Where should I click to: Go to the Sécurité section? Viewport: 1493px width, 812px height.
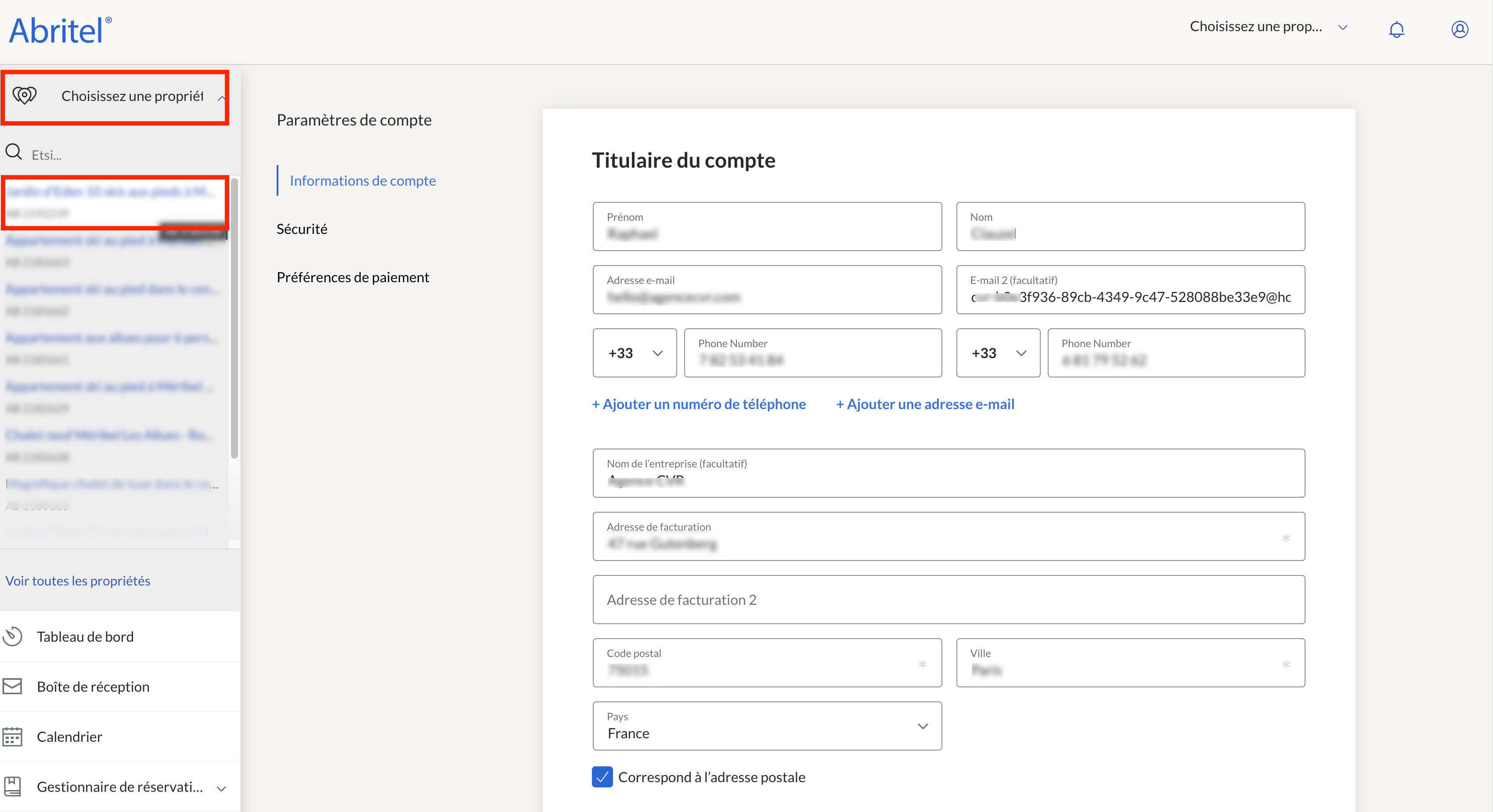[x=301, y=229]
